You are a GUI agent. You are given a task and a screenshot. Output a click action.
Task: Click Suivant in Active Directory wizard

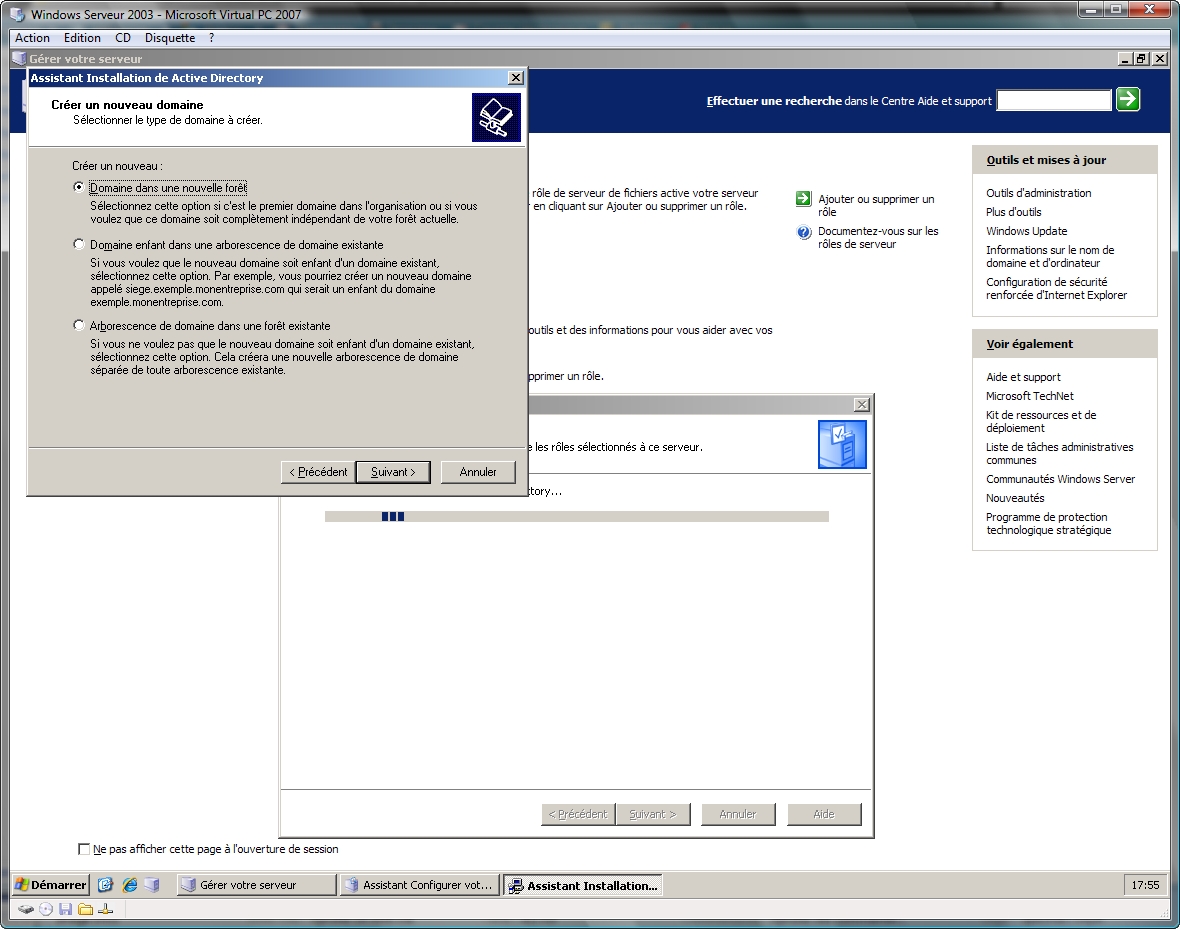click(393, 472)
